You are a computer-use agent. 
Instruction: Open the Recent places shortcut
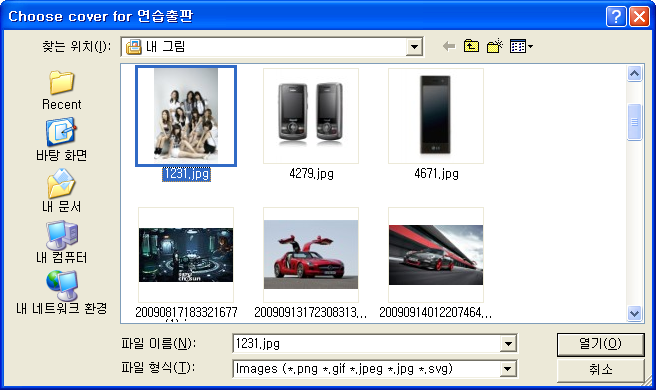(x=62, y=91)
